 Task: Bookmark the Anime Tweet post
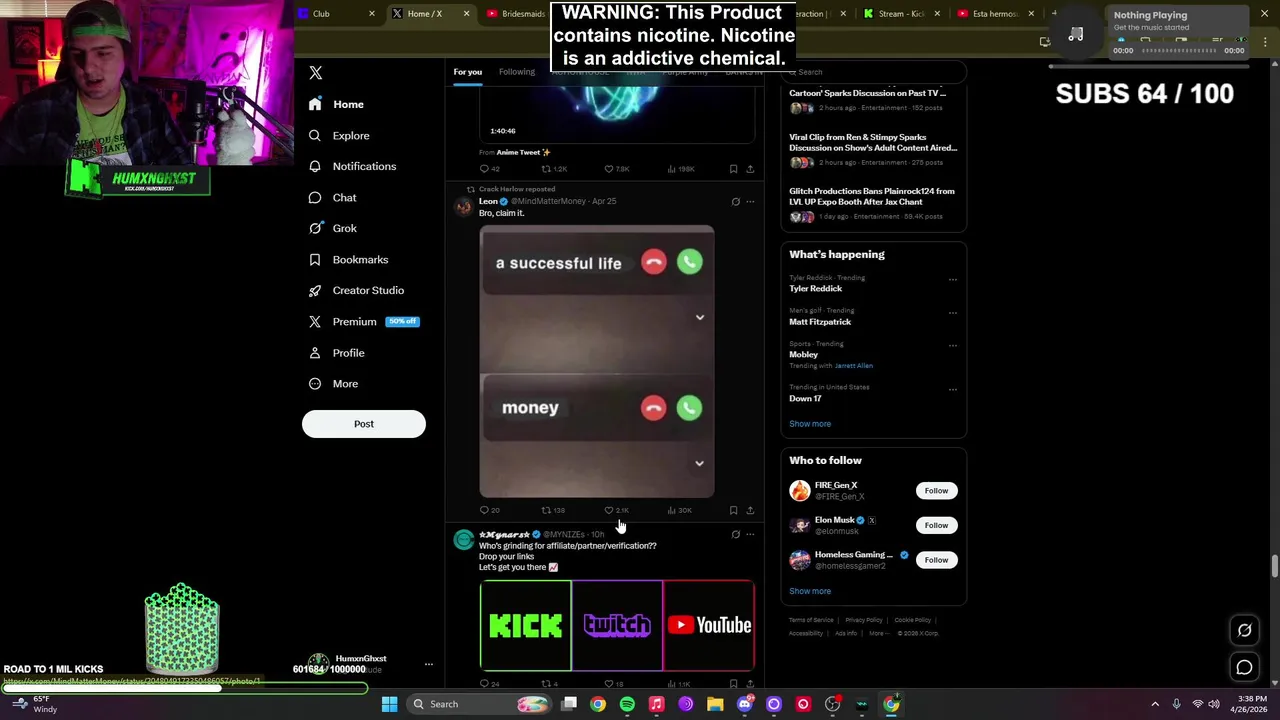733,169
